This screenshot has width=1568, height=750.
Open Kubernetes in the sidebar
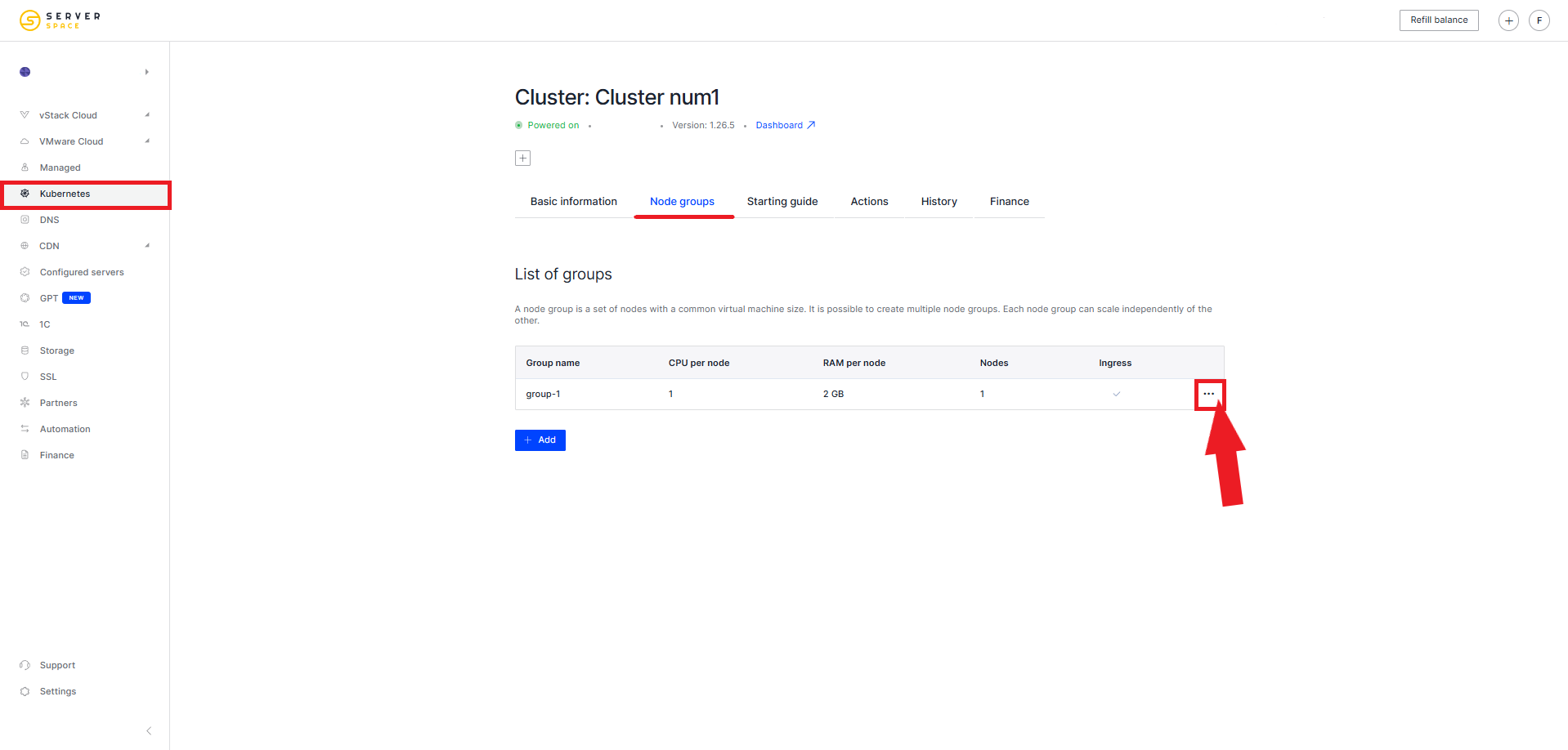pos(85,194)
